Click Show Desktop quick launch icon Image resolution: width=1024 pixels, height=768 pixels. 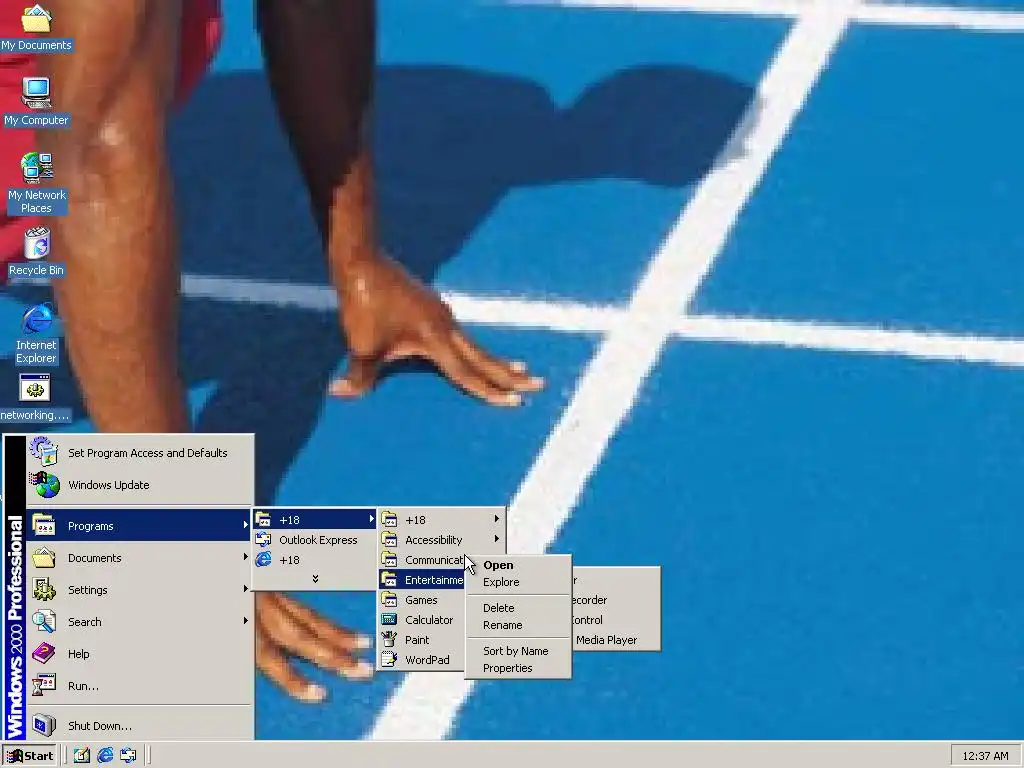(82, 756)
